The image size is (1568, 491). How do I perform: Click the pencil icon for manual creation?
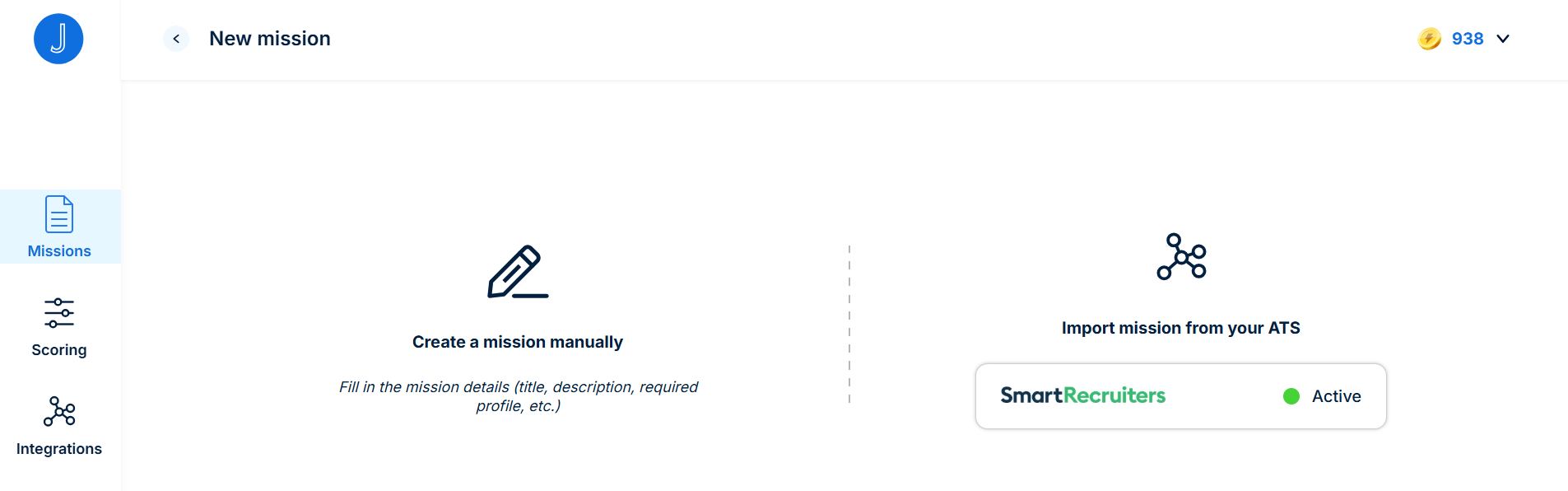click(x=518, y=272)
